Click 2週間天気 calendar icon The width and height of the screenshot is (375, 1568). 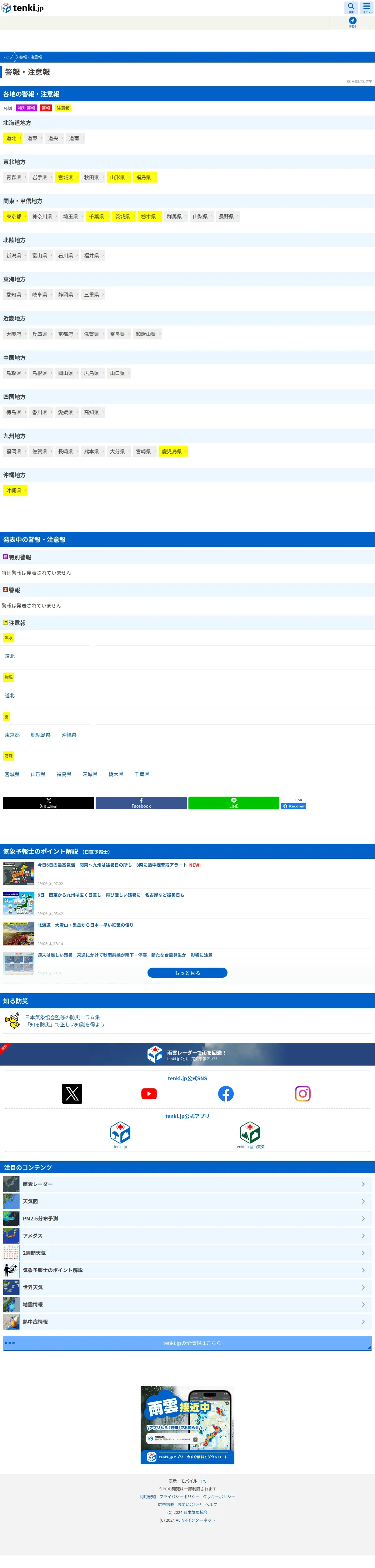click(11, 1253)
